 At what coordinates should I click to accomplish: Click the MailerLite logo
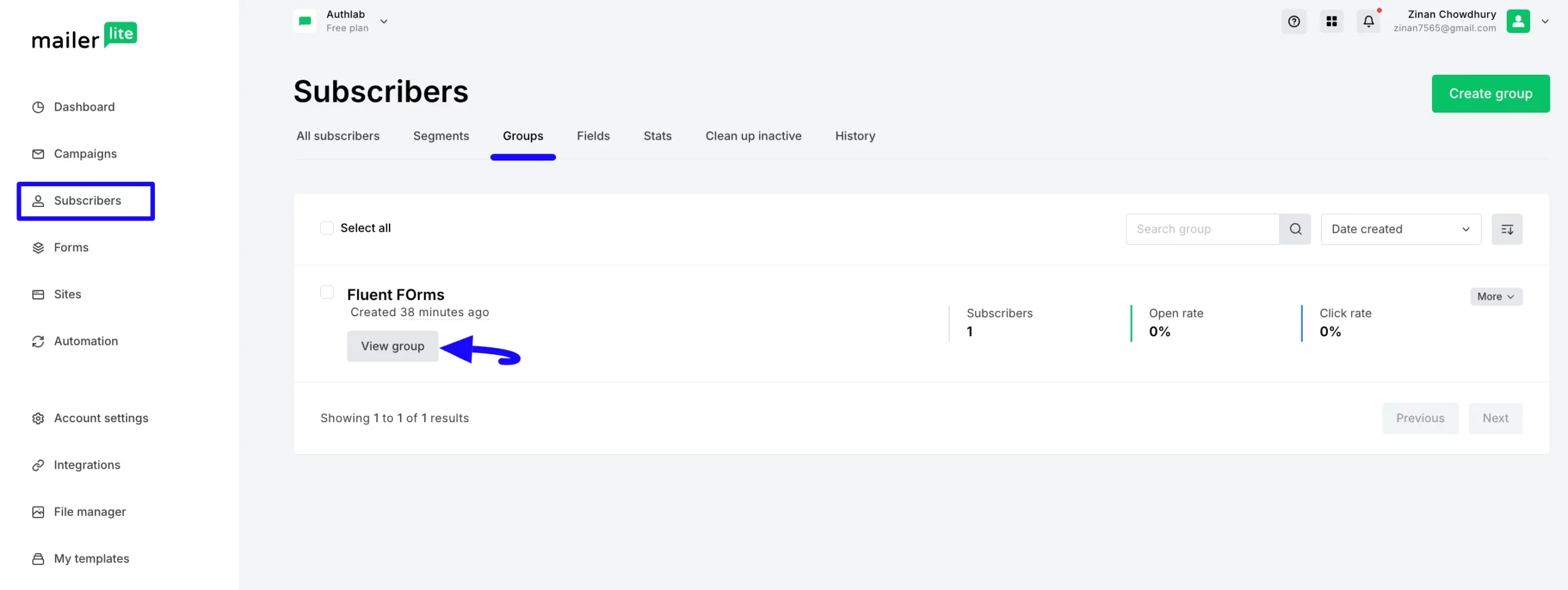click(x=85, y=36)
